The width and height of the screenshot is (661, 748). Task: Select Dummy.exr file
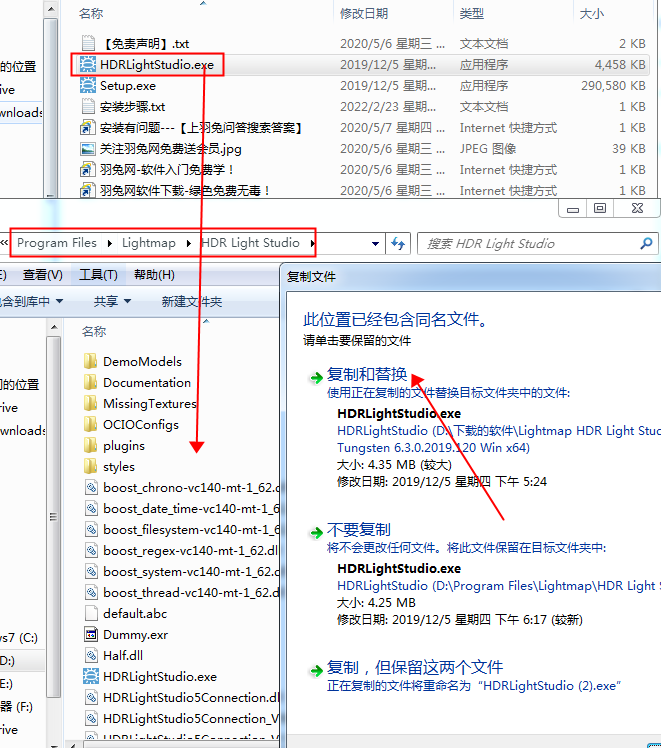click(x=135, y=634)
